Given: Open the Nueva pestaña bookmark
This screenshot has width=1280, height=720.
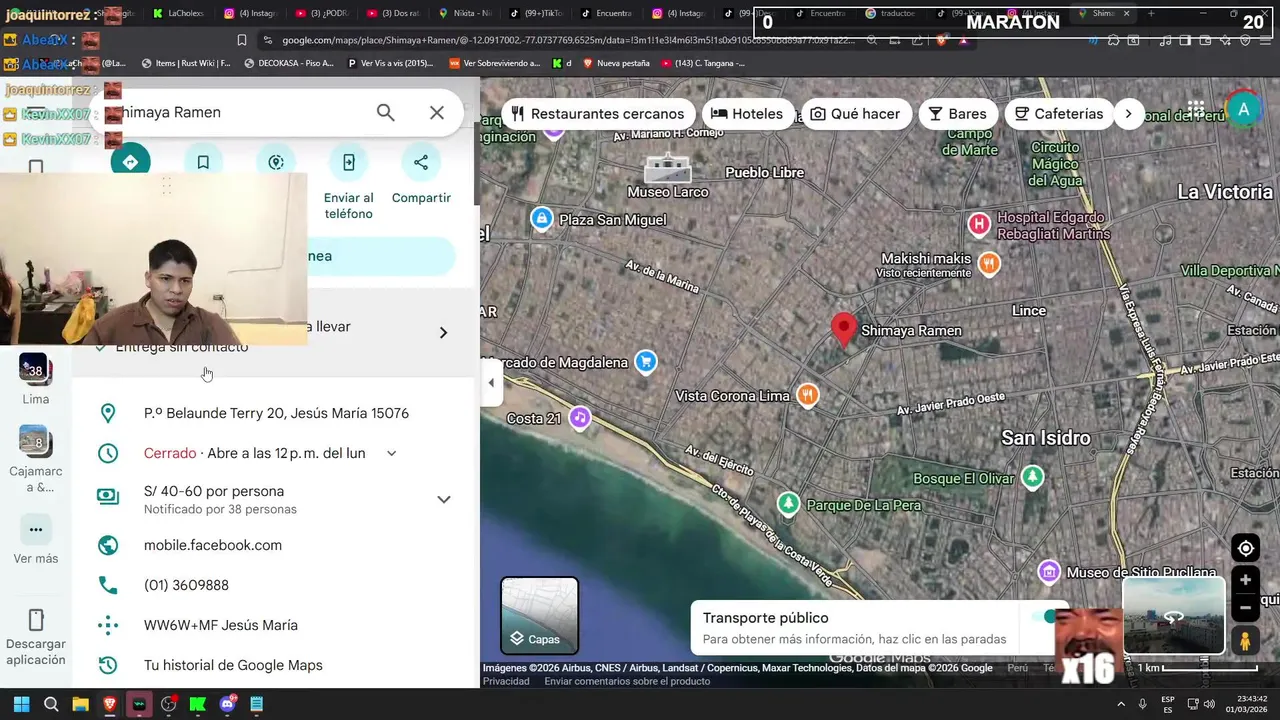Looking at the screenshot, I should click(x=616, y=63).
